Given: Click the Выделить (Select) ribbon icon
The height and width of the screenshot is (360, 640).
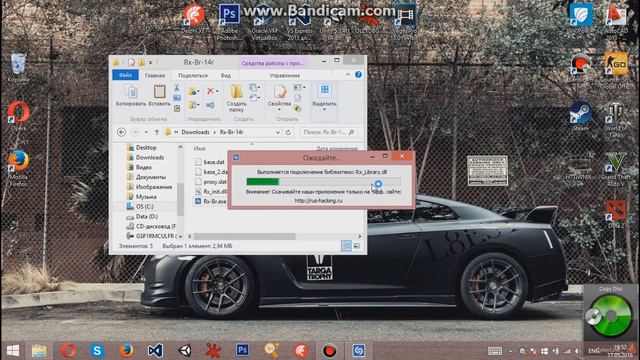Looking at the screenshot, I should (324, 95).
